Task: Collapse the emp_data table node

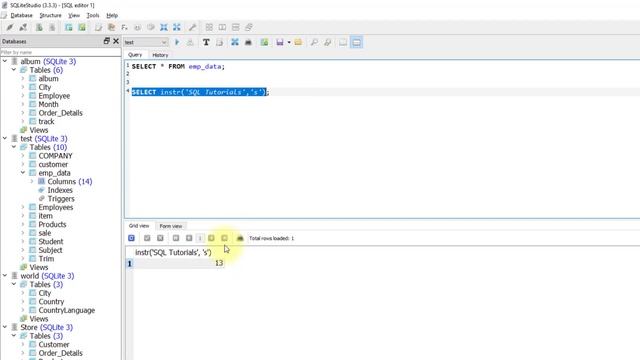Action: (x=23, y=173)
